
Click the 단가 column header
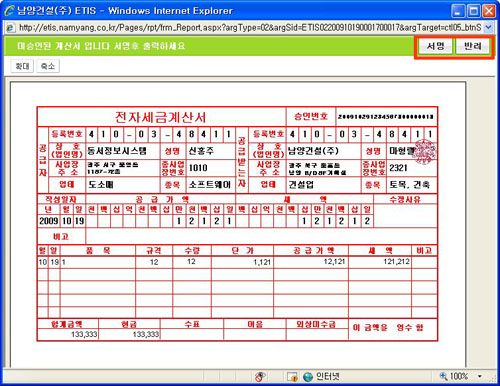pyautogui.click(x=243, y=251)
